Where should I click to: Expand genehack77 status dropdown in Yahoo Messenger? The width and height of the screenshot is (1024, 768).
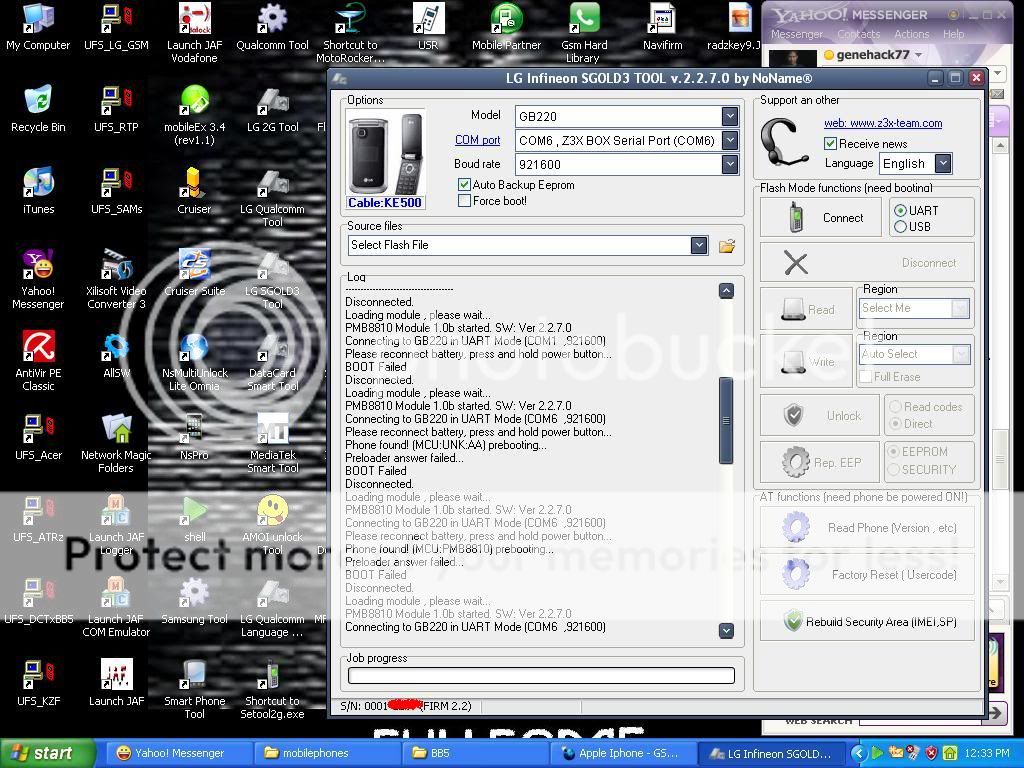pos(918,55)
